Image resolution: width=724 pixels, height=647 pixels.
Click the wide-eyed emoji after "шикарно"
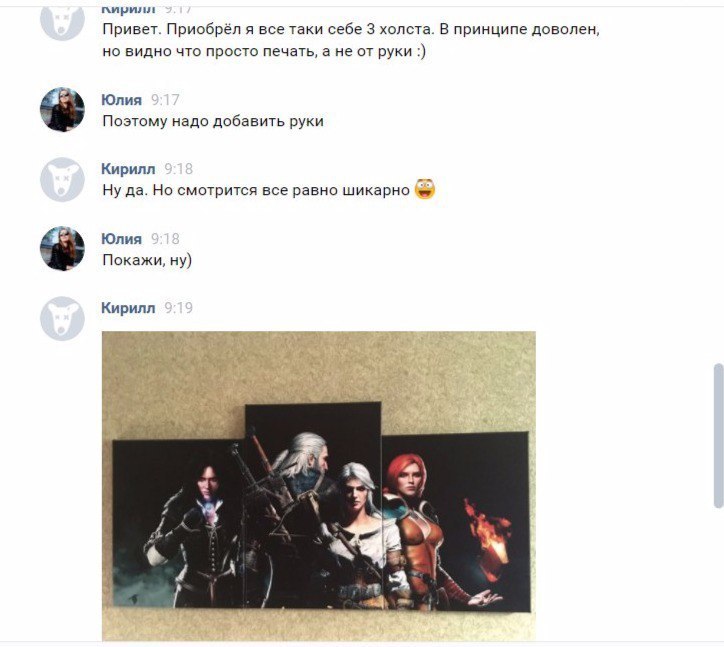425,189
